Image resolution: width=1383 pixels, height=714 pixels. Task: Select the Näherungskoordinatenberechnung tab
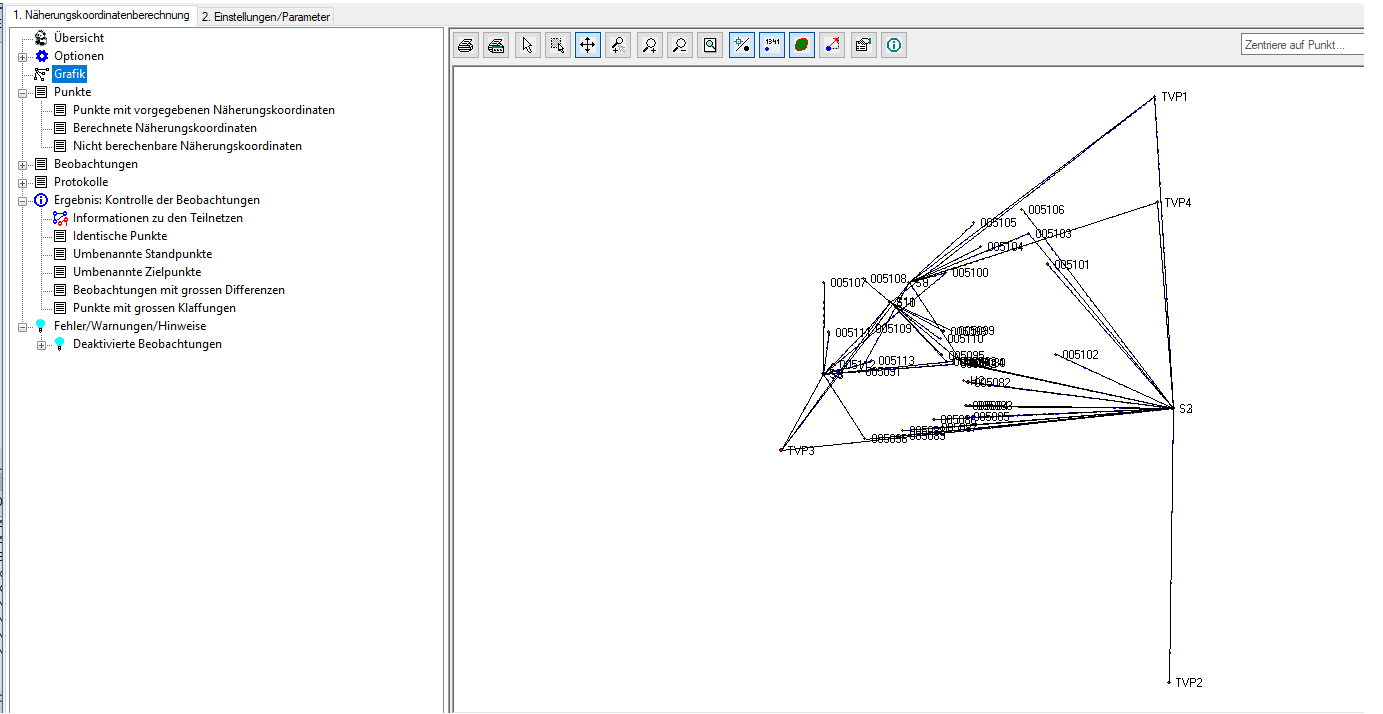pos(100,16)
